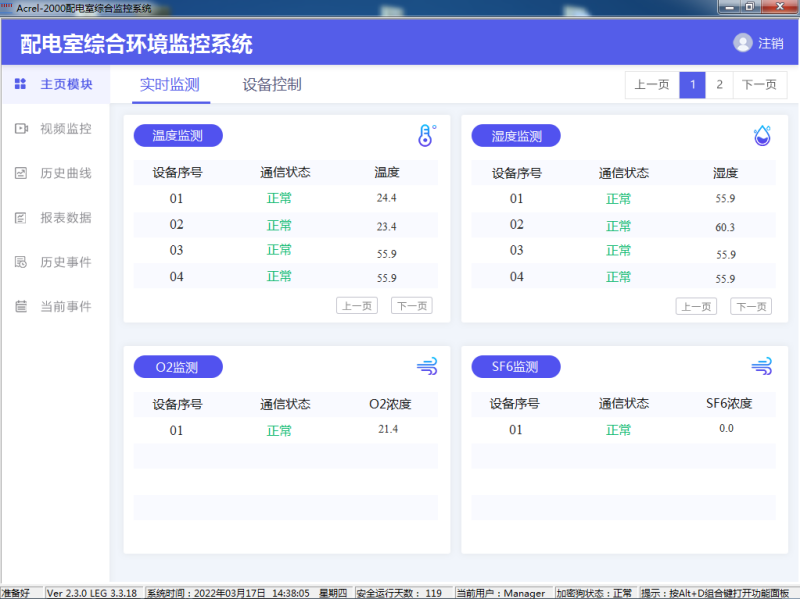Click the 历史事件 icon in sidebar
Screen dimensions: 800x599
20,262
